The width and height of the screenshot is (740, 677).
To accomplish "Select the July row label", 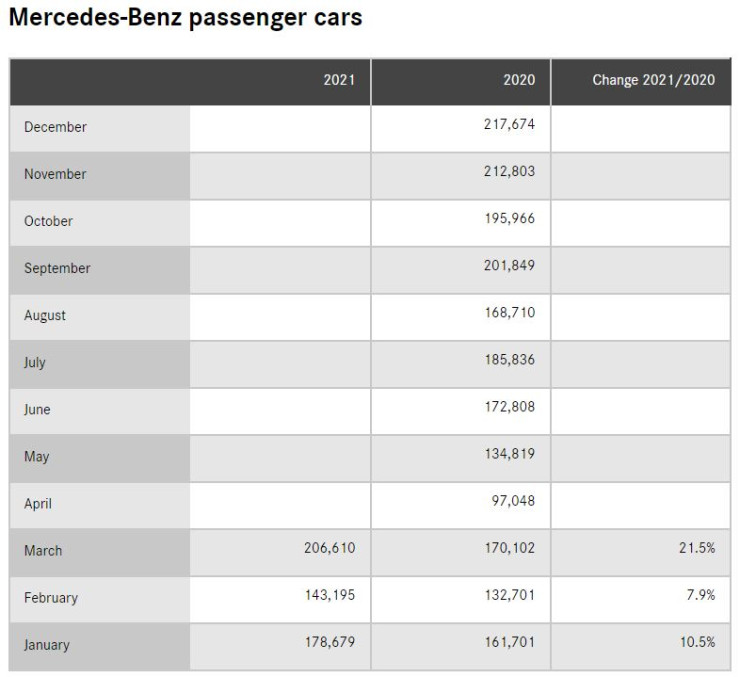I will pyautogui.click(x=35, y=362).
